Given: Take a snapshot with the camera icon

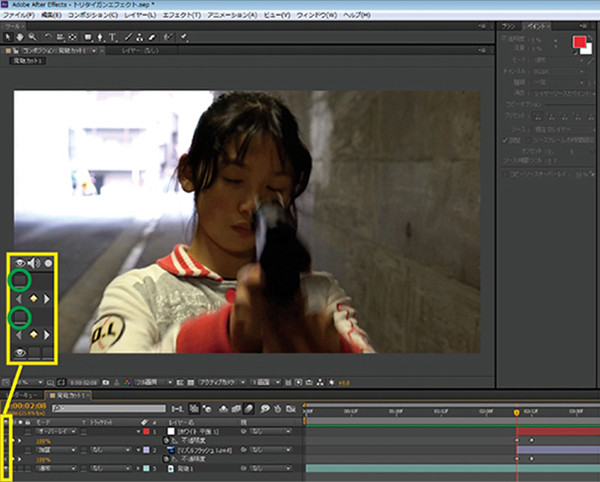Looking at the screenshot, I should 106,383.
